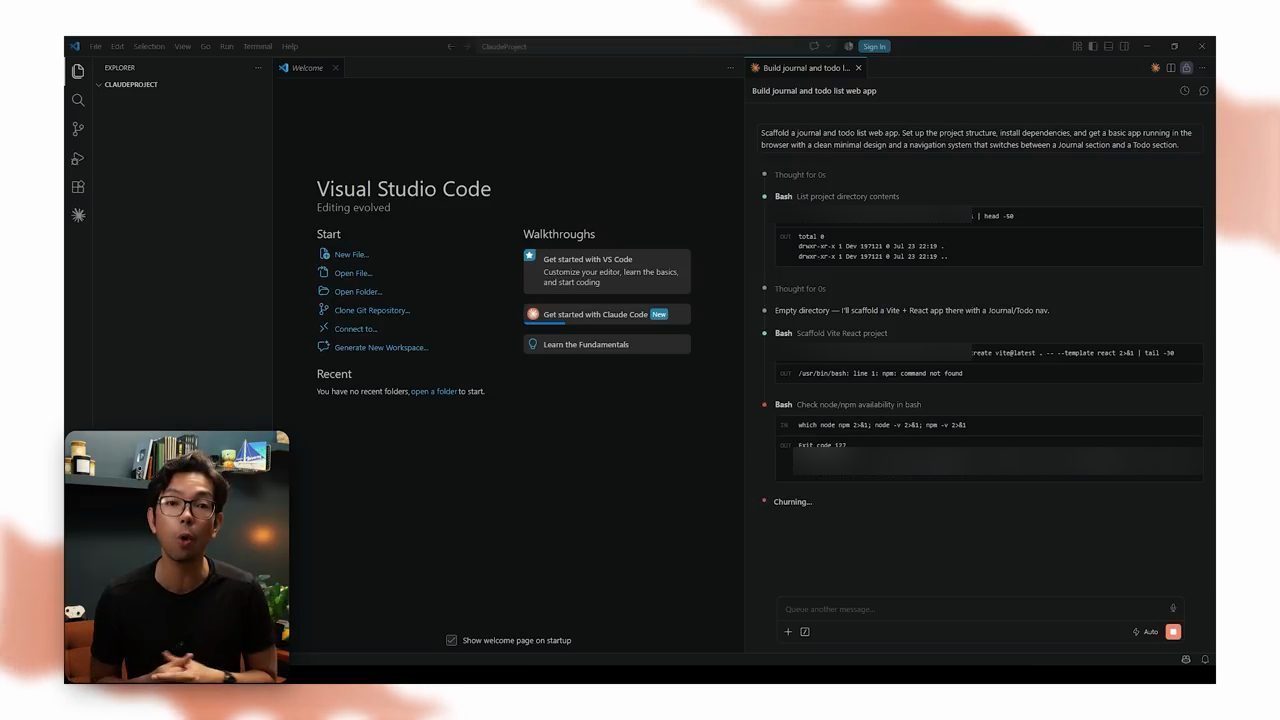
Task: Switch to the Welcome tab
Action: [307, 68]
